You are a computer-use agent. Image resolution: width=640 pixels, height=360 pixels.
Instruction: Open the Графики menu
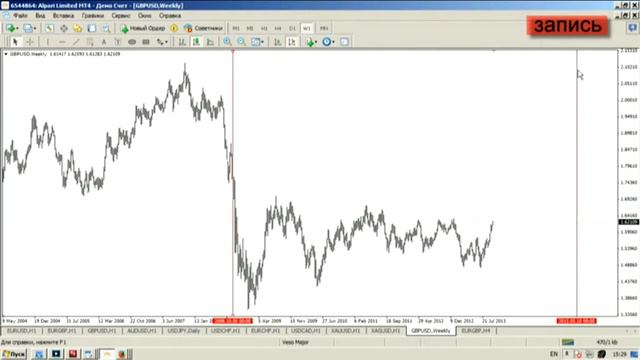click(93, 16)
